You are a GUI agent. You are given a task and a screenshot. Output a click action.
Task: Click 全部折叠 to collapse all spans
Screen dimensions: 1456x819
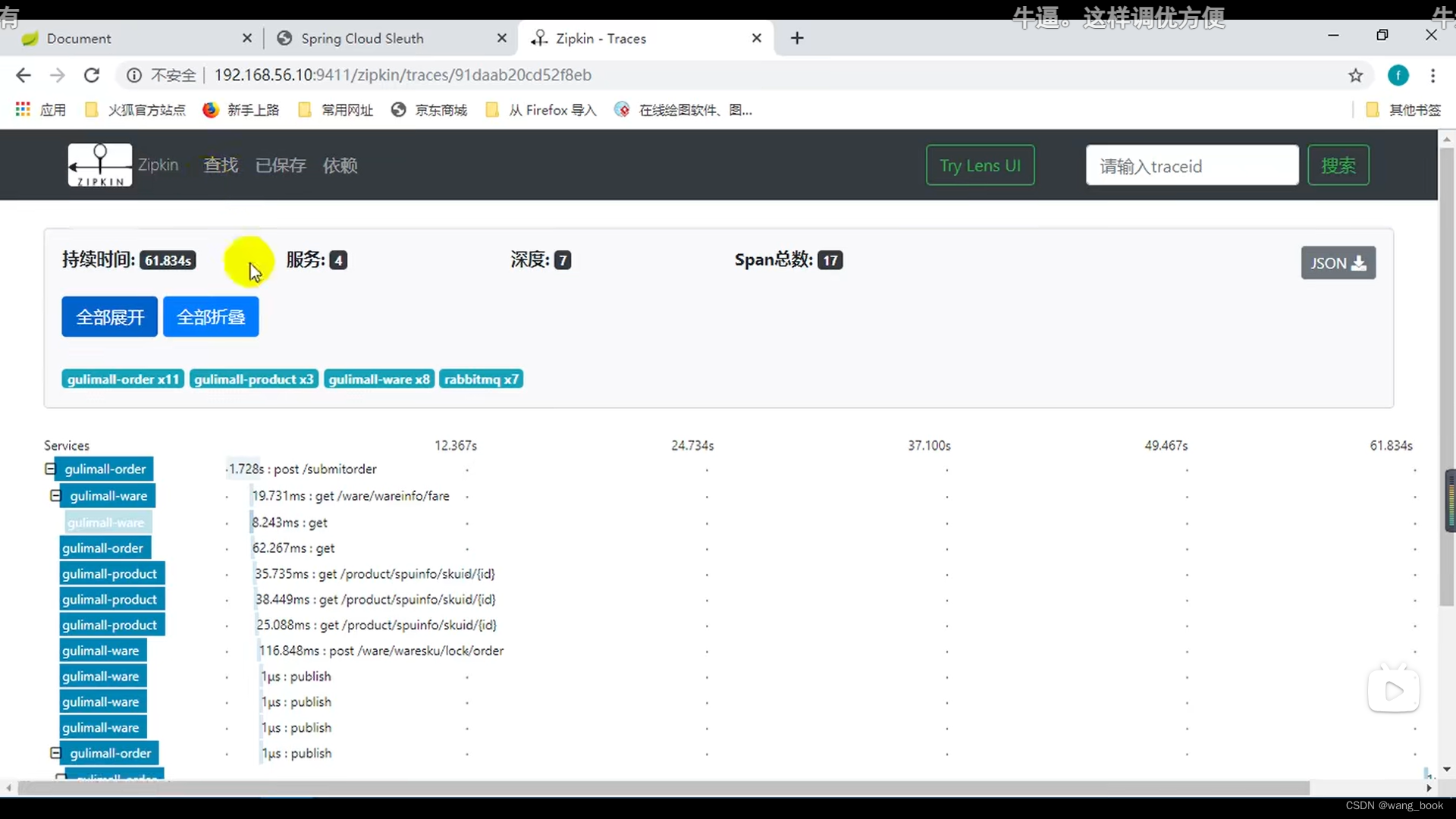click(x=211, y=317)
